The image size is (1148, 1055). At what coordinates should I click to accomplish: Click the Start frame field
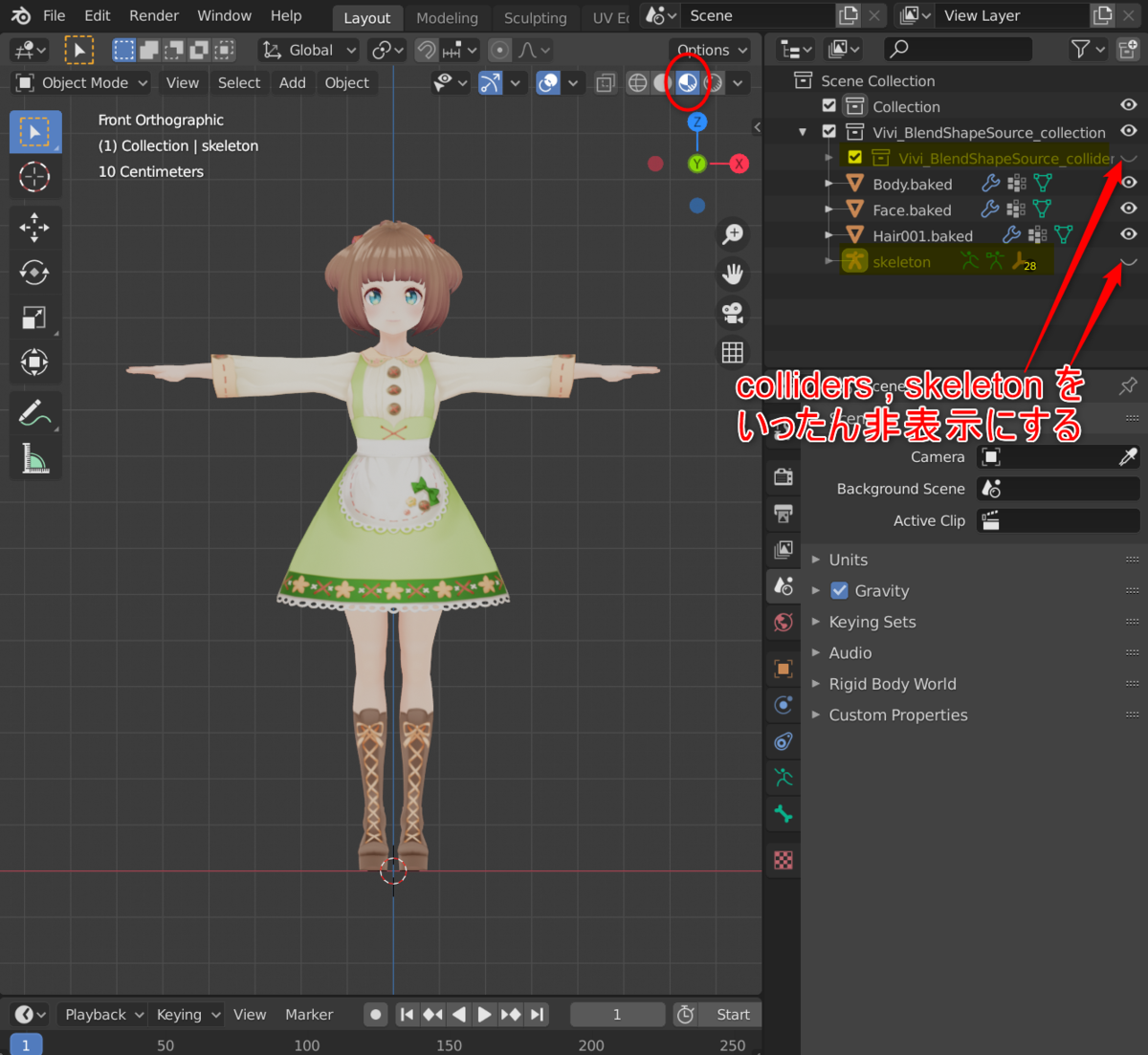point(733,1015)
